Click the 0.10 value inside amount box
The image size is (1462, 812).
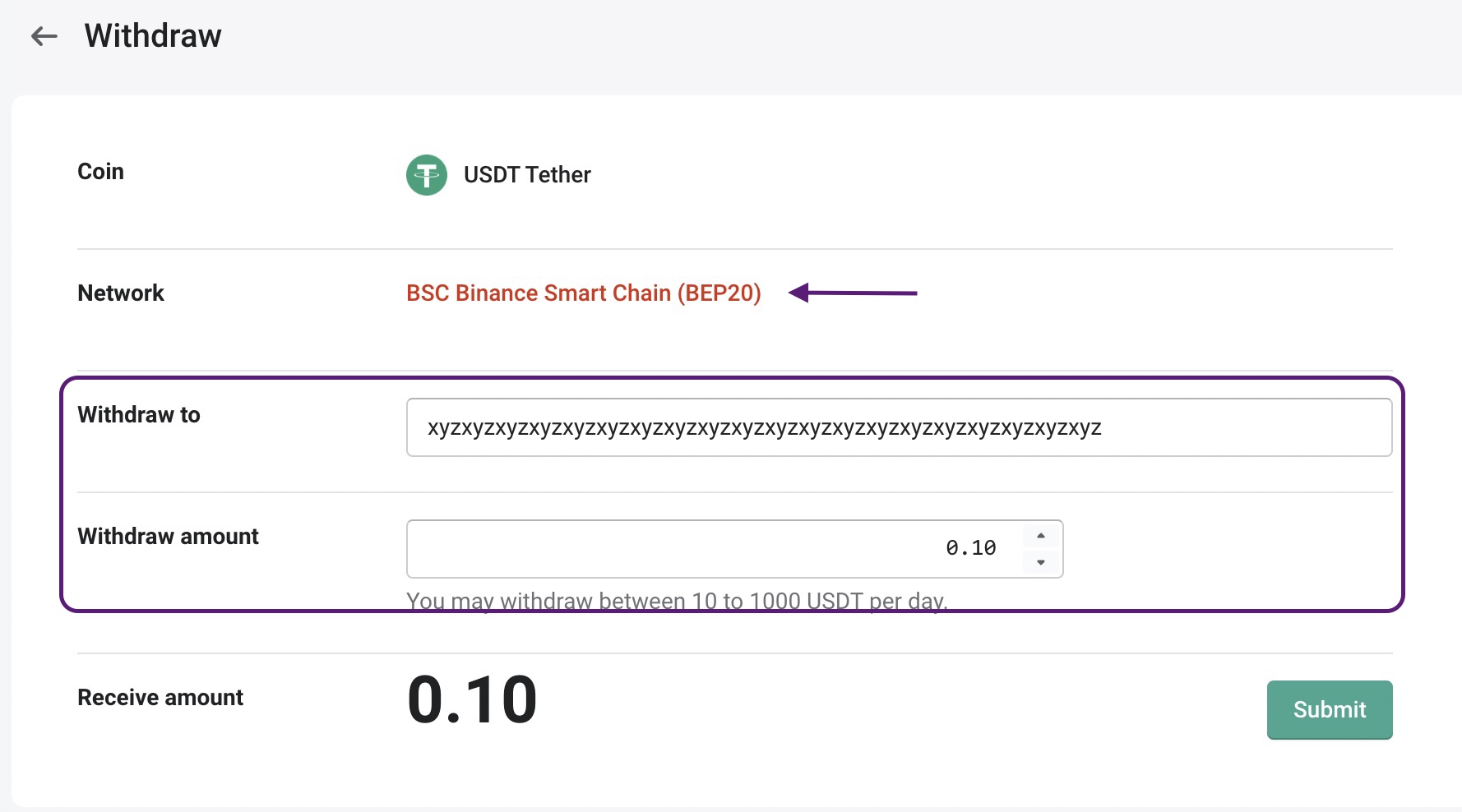971,548
